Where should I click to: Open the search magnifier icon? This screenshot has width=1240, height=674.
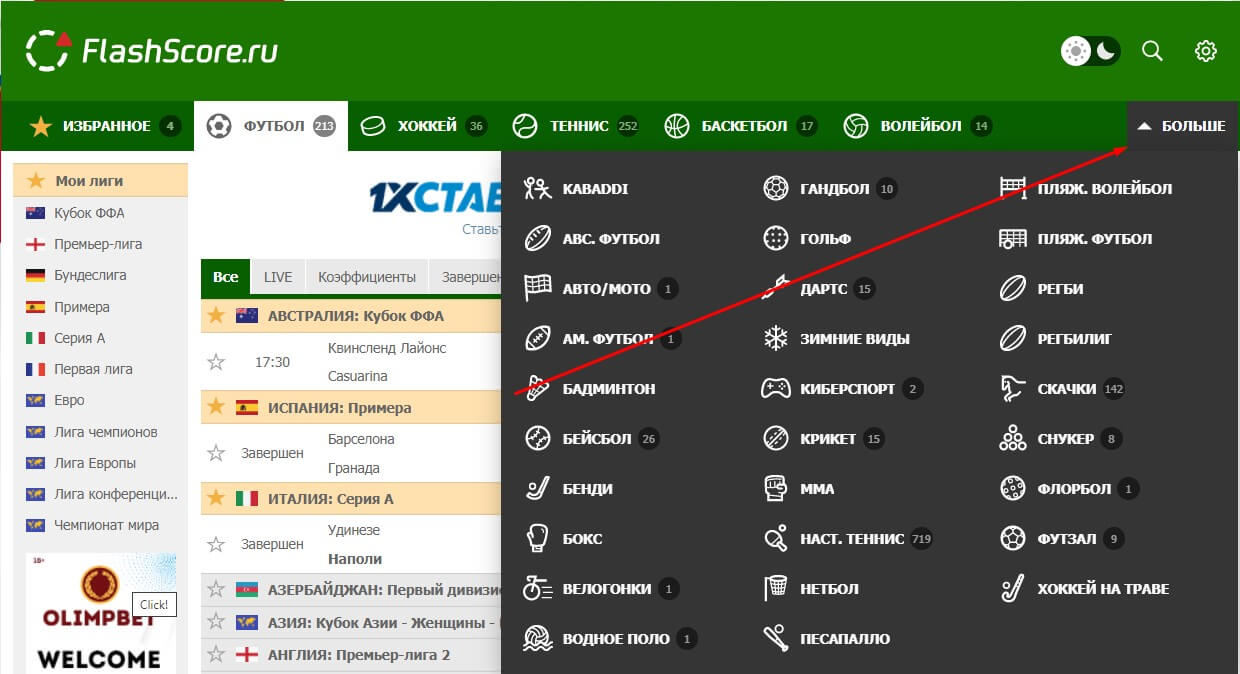(x=1152, y=51)
